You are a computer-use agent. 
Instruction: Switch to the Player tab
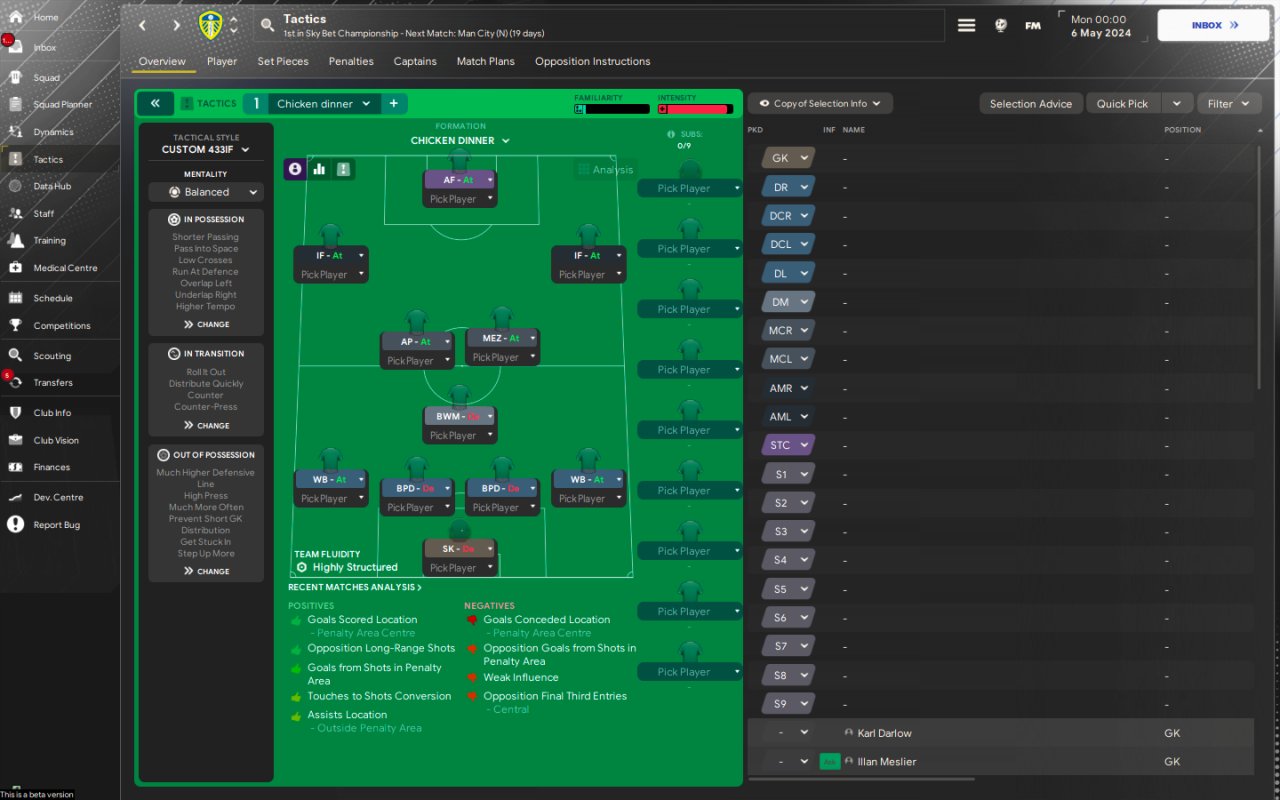tap(222, 61)
